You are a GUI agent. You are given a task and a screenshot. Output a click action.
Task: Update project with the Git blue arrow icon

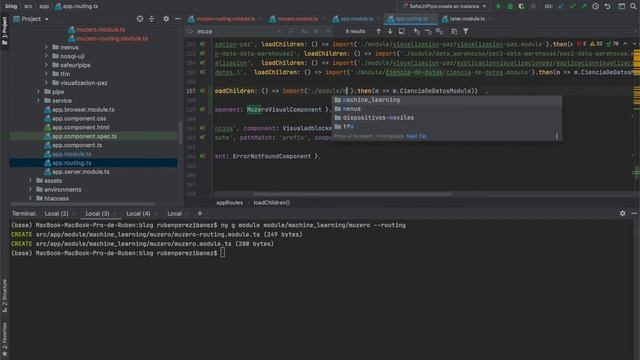[561, 7]
